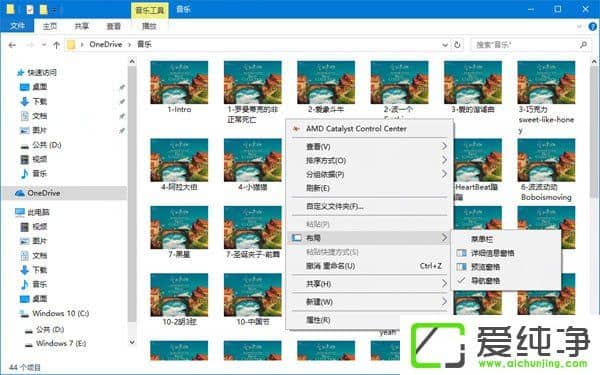Click the magnifier icon in the search box

click(583, 45)
